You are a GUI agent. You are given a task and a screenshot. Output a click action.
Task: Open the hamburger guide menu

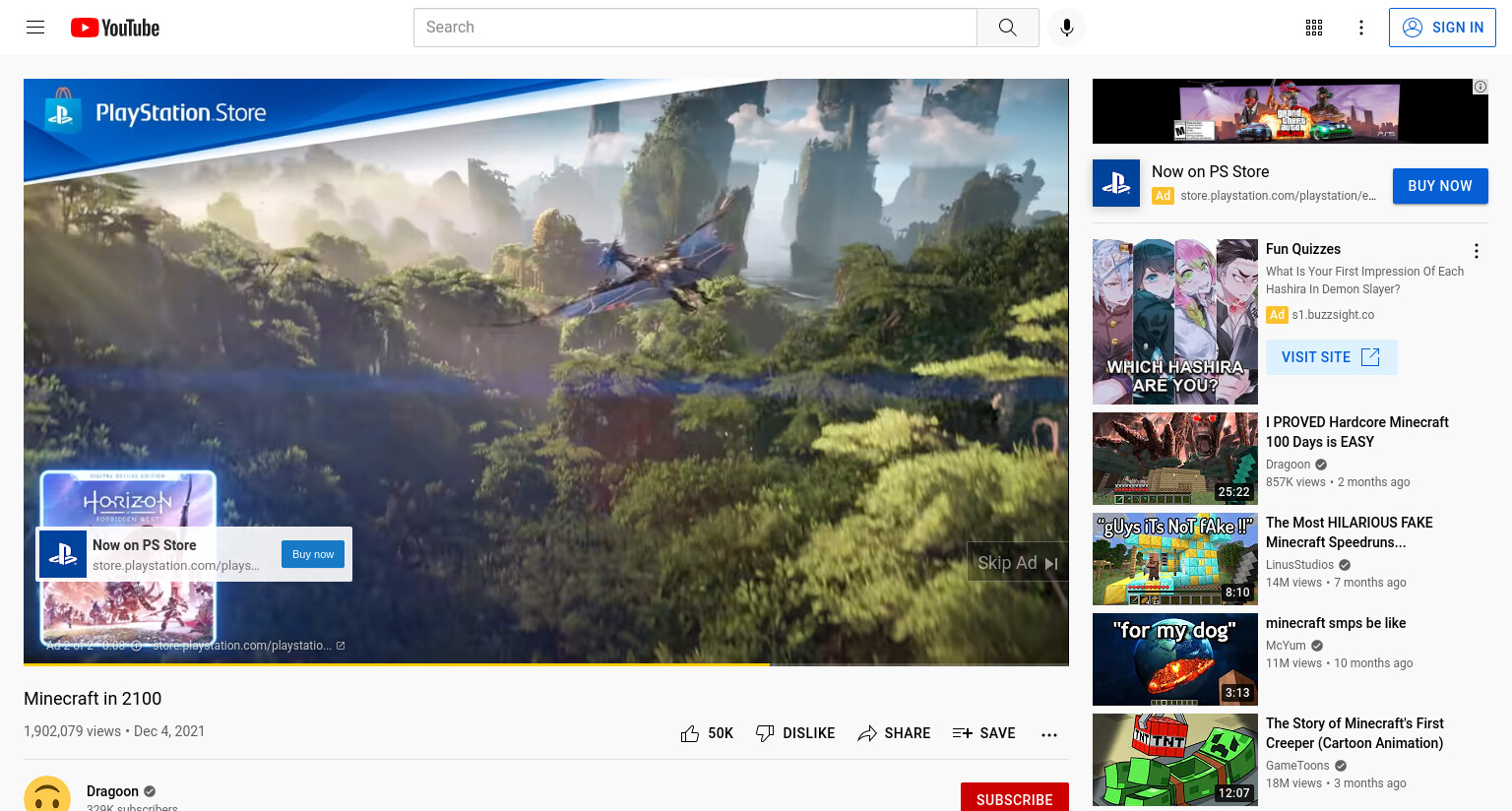pyautogui.click(x=35, y=28)
